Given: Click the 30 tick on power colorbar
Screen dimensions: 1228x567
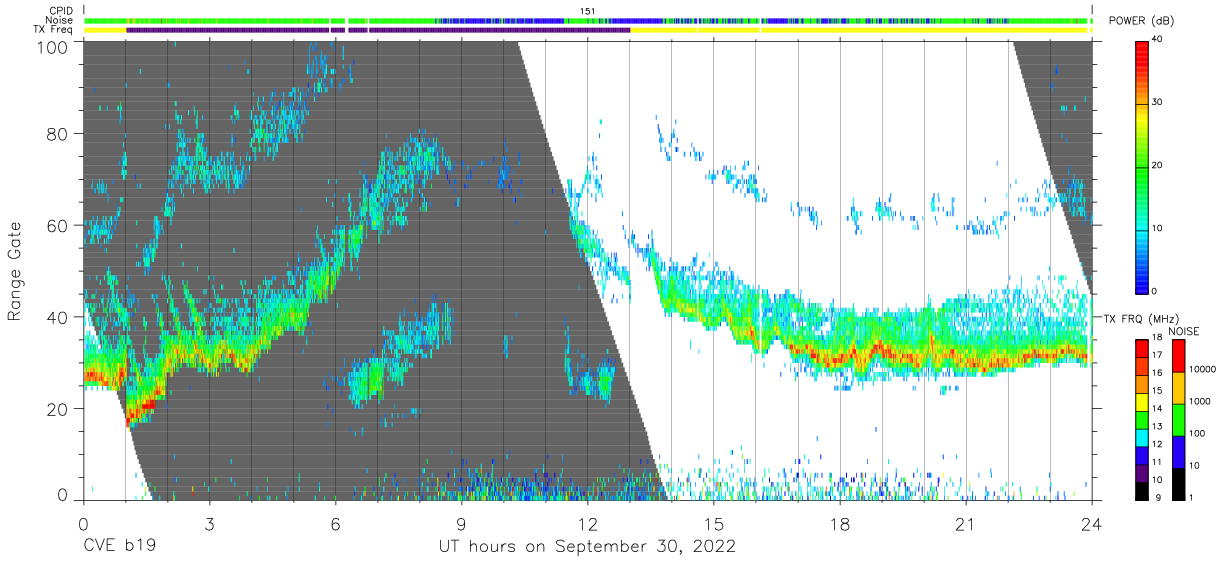Looking at the screenshot, I should (1159, 102).
